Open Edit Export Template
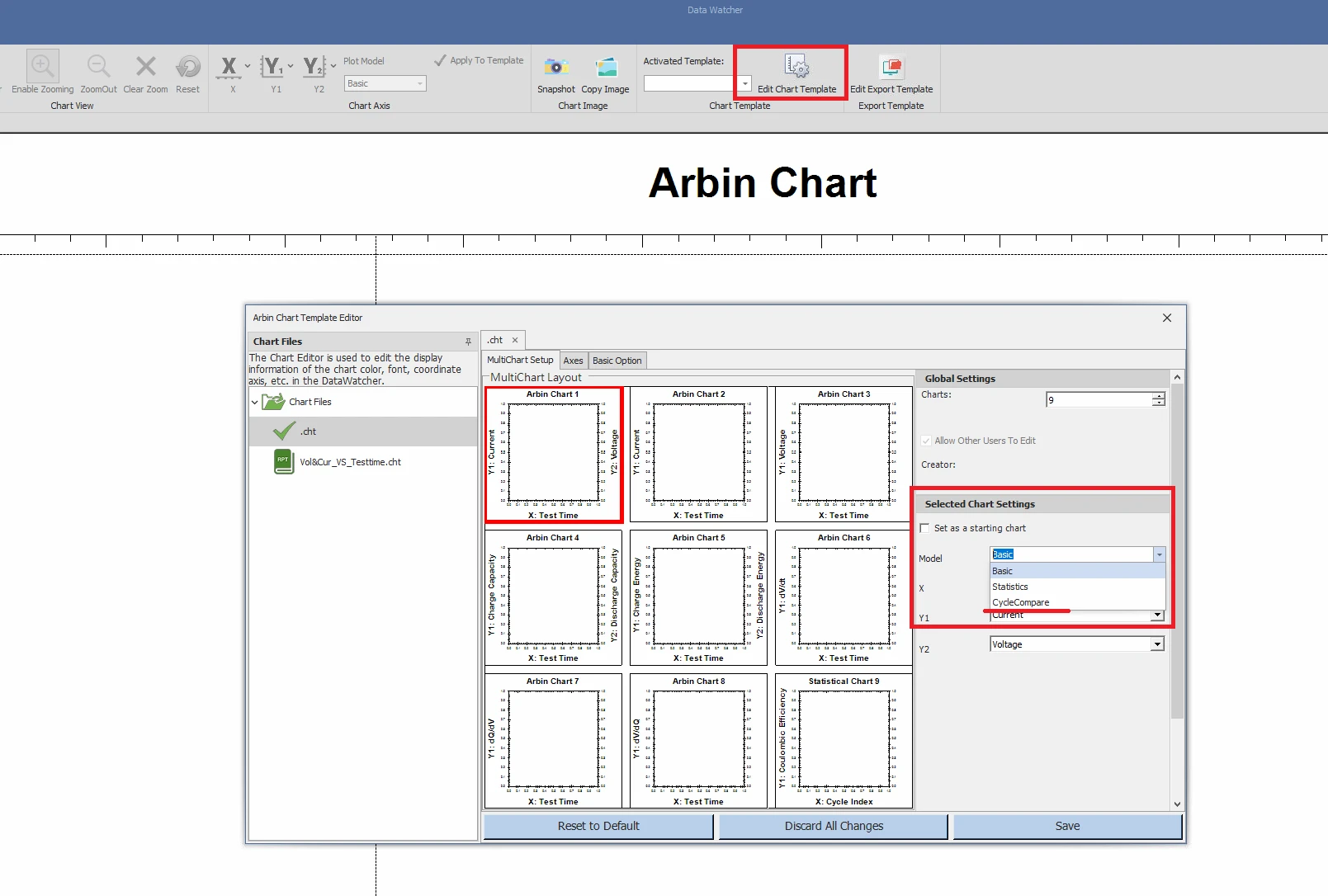This screenshot has width=1328, height=896. (891, 73)
